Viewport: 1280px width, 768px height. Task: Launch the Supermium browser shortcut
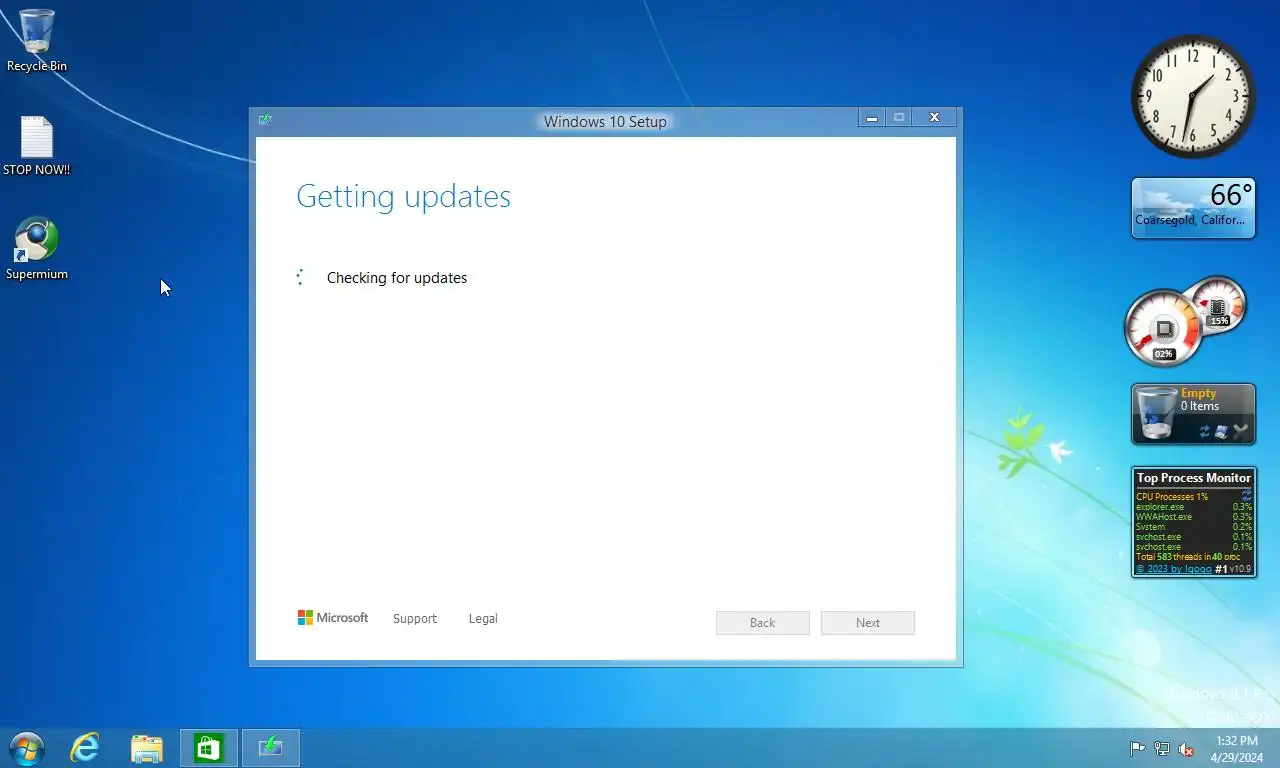37,249
